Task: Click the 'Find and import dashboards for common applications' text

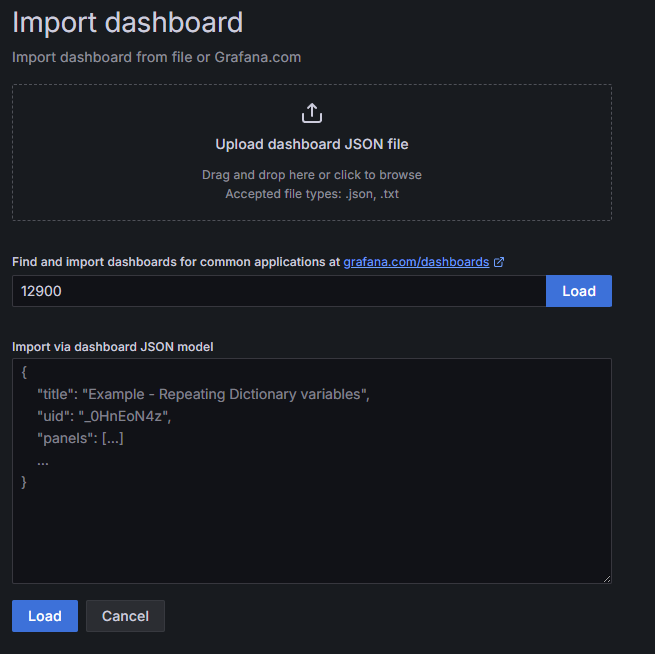Action: [175, 262]
